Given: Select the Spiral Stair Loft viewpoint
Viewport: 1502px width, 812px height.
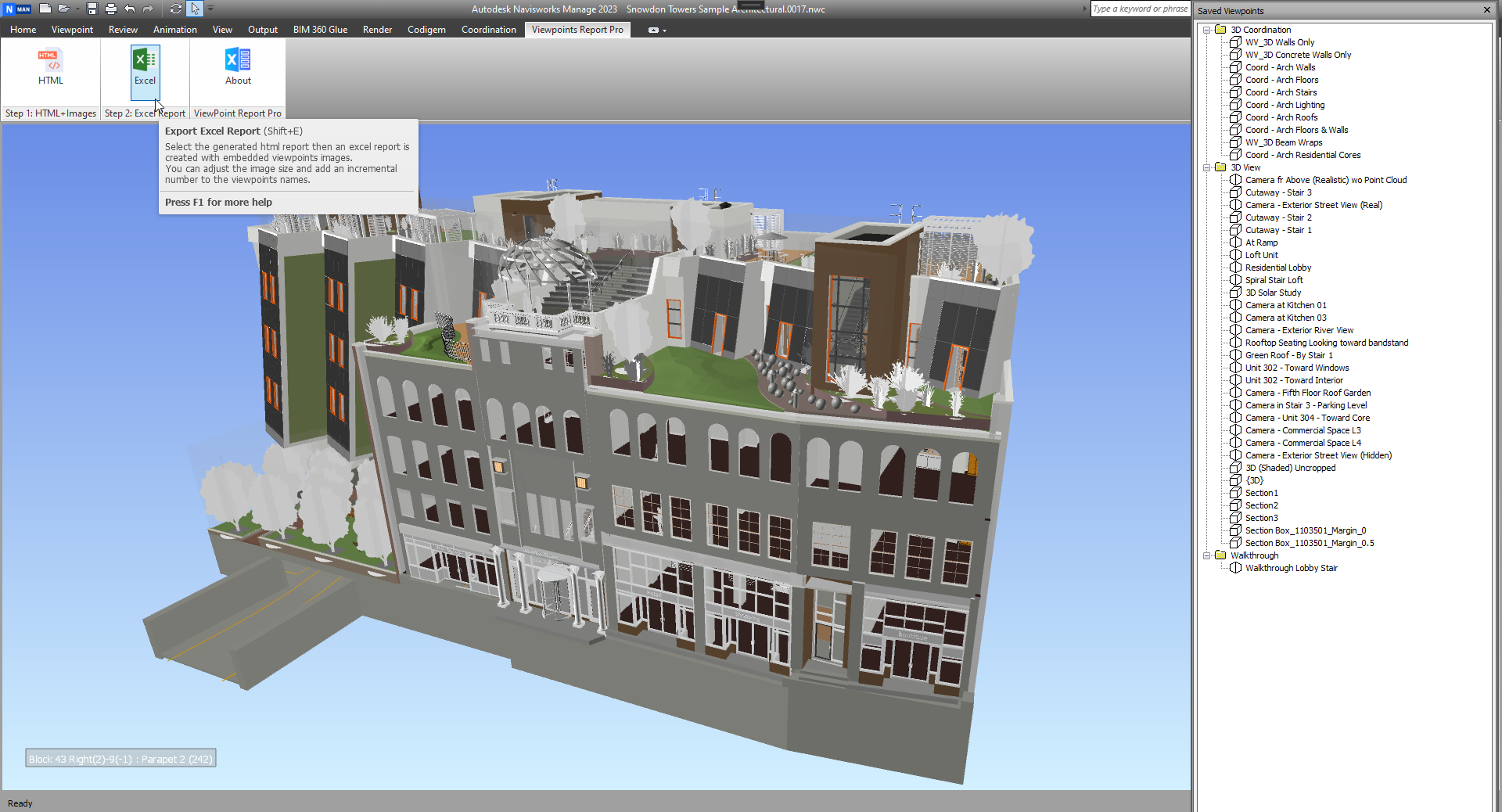Looking at the screenshot, I should coord(1274,280).
